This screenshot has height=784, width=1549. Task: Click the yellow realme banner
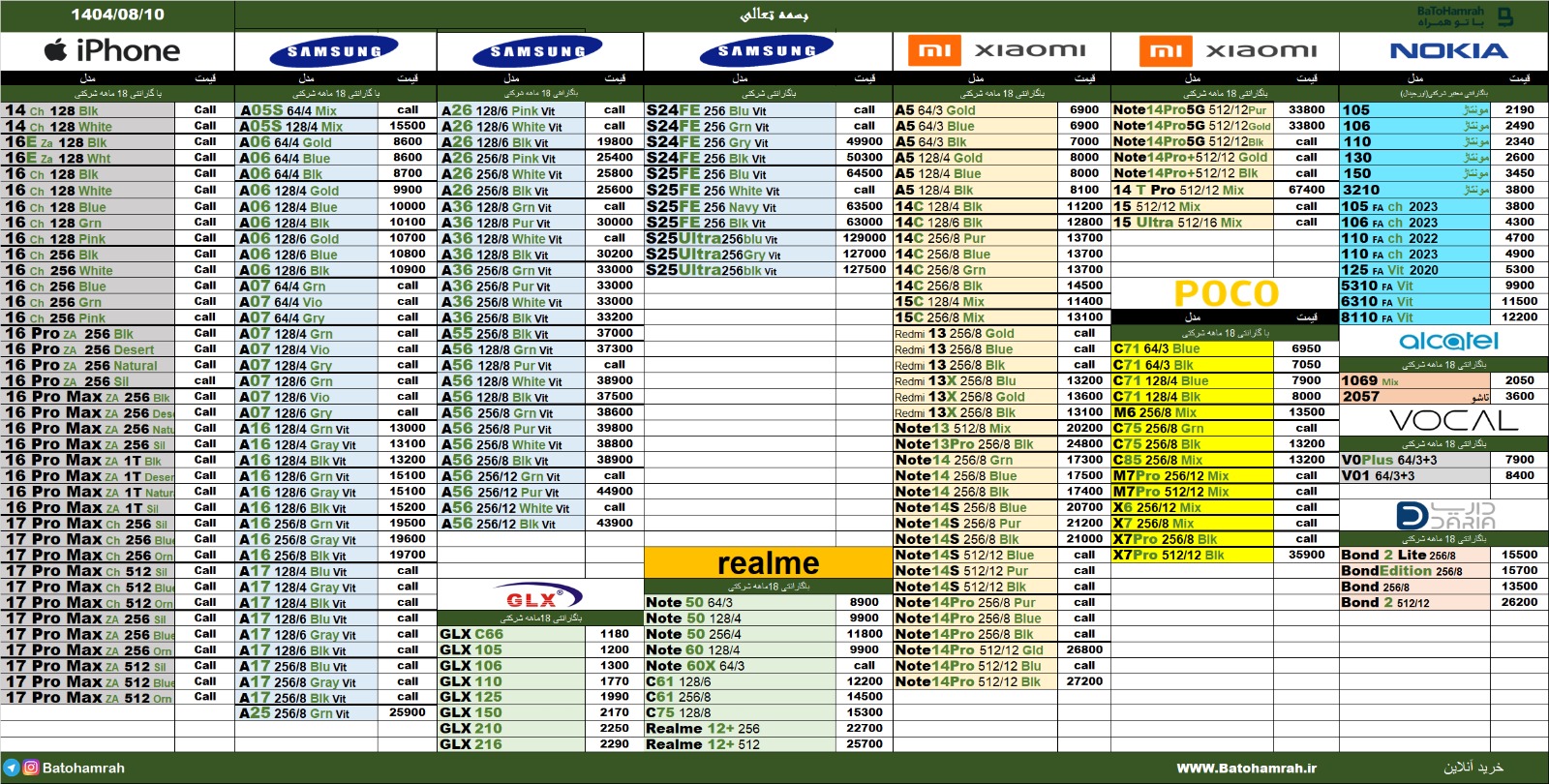768,563
